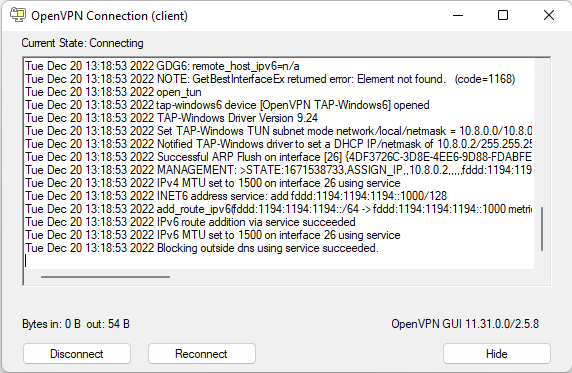Viewport: 572px width, 373px height.
Task: Click the log's vertical scrollbar thumb
Action: [542, 229]
